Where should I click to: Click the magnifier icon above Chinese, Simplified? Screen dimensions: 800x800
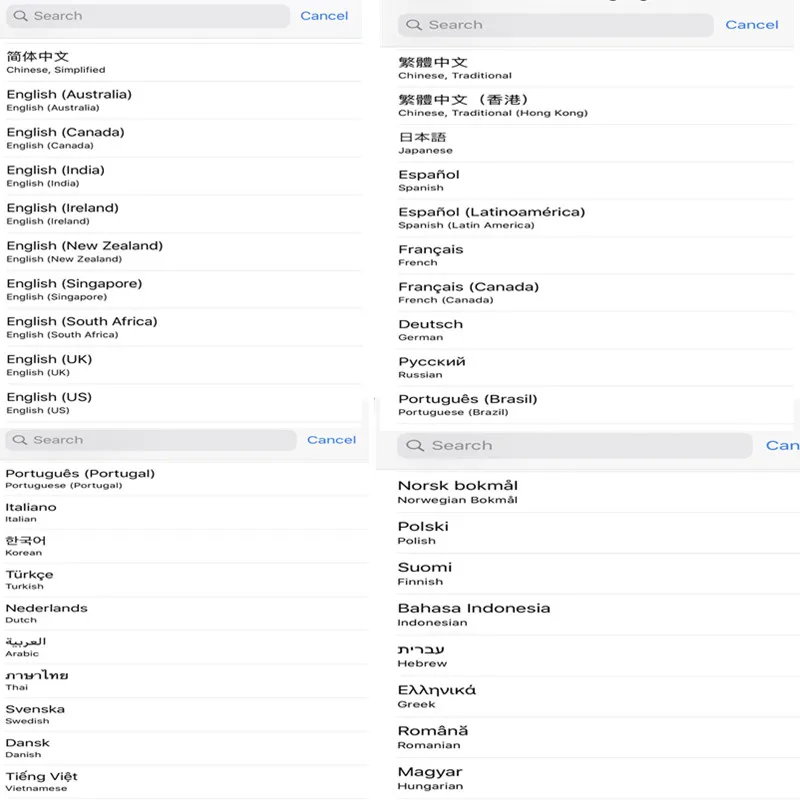click(x=20, y=16)
